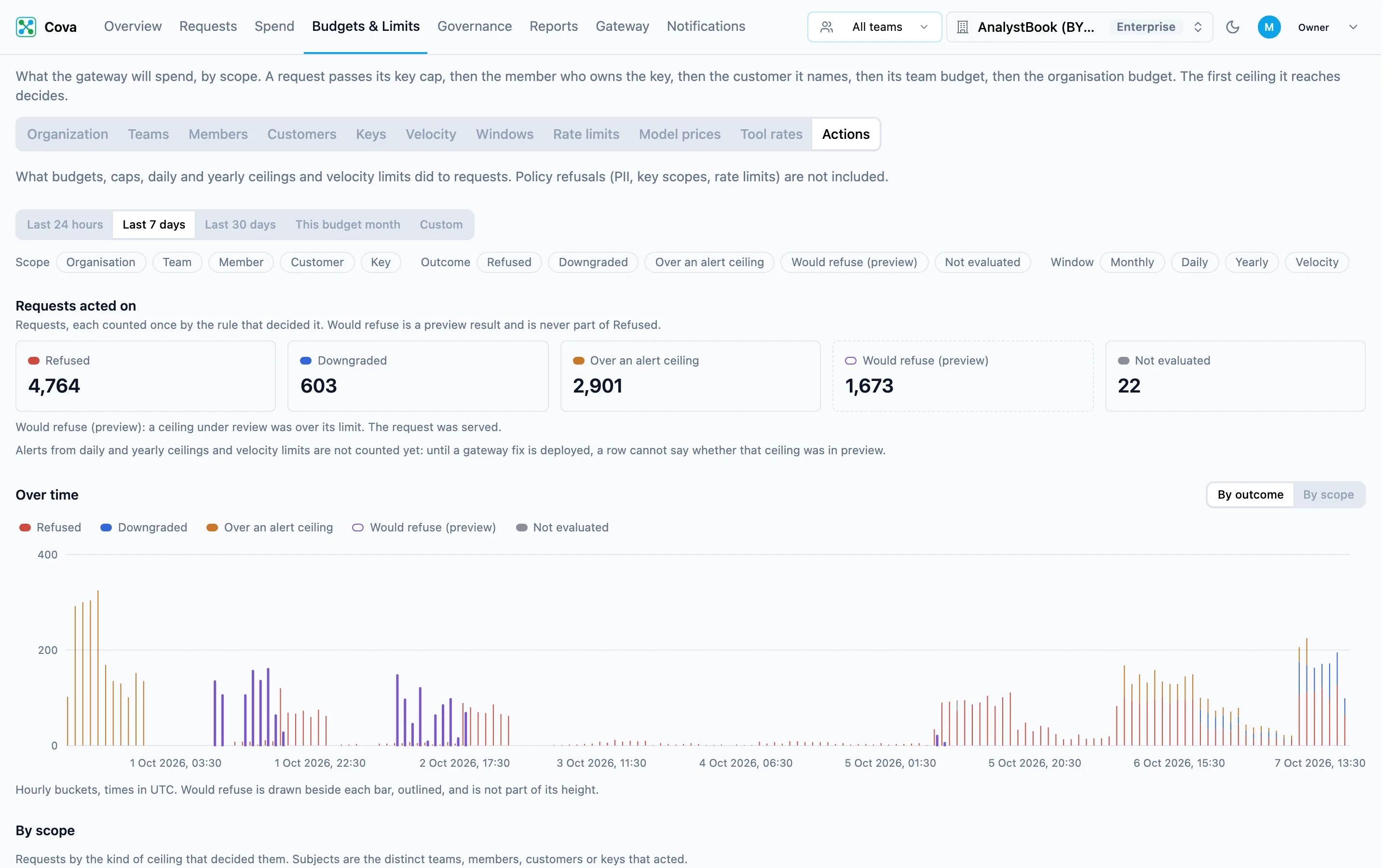Switch to the Notifications nav tab
Viewport: 1389px width, 868px height.
tap(706, 27)
